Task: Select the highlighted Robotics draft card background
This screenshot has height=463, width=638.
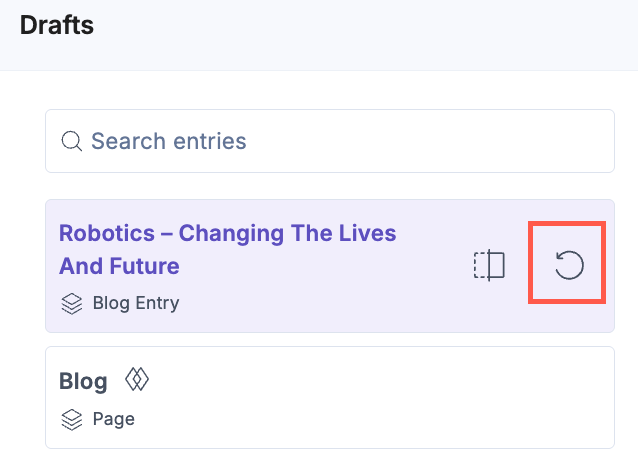Action: [x=300, y=310]
